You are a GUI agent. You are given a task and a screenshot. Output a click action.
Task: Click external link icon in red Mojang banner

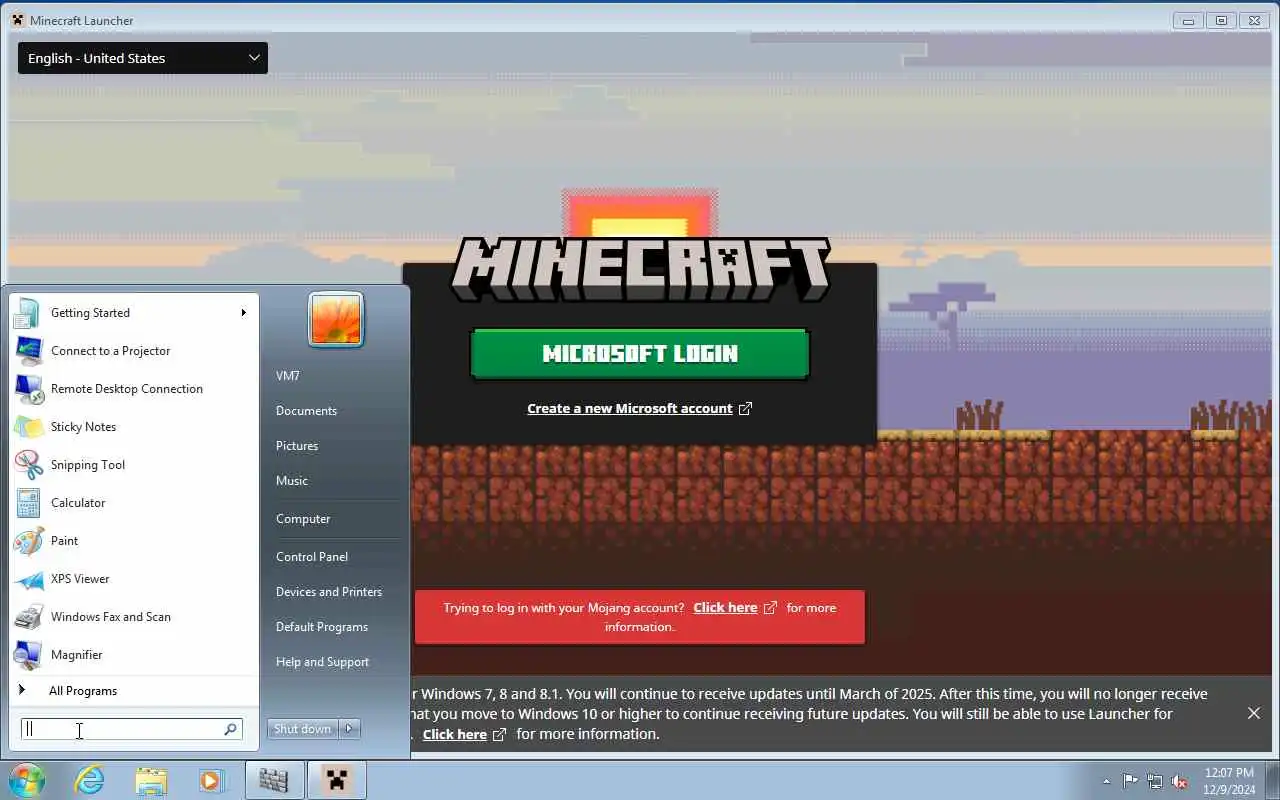770,607
